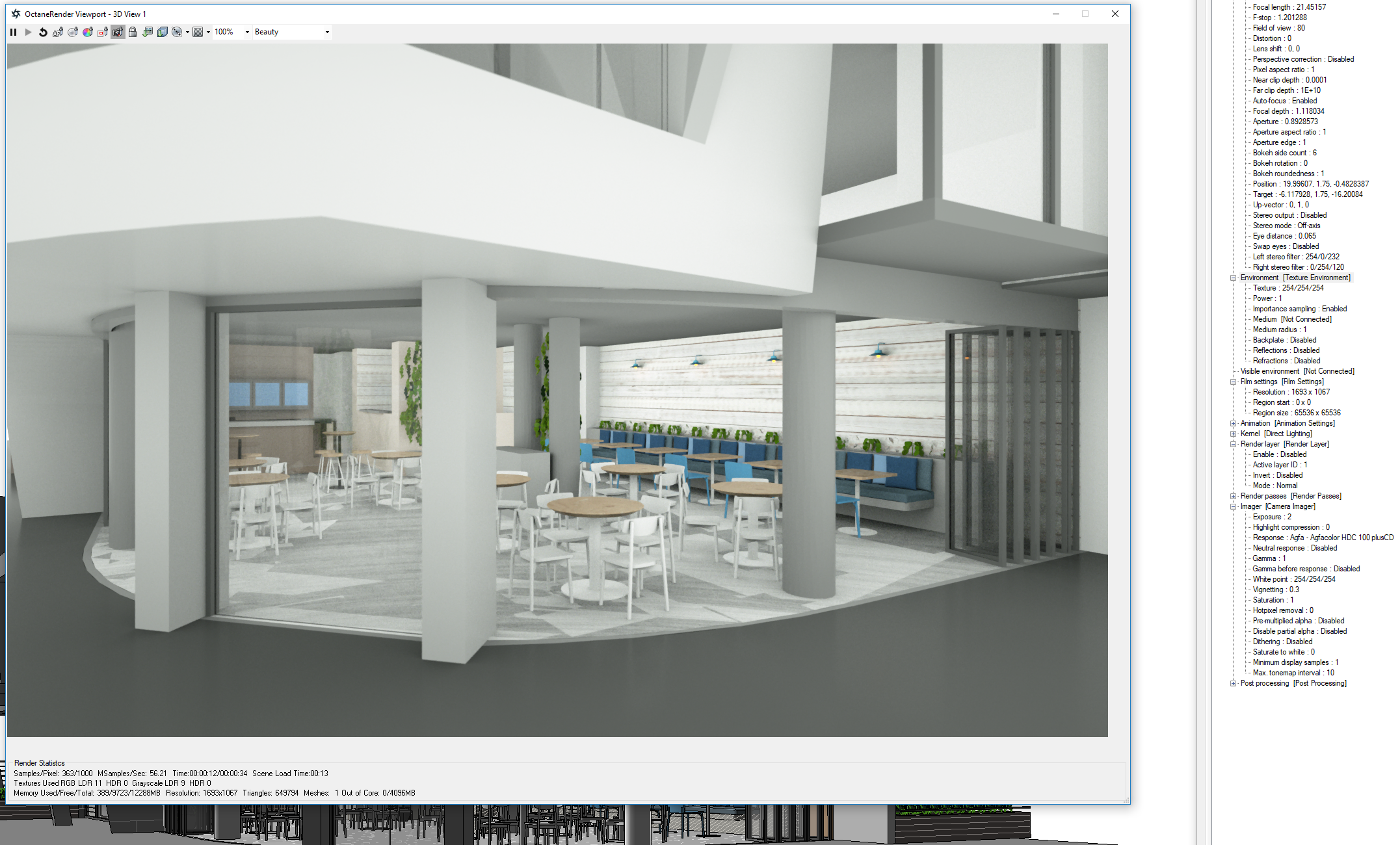Click the save render image icon
1400x845 pixels.
tap(148, 32)
